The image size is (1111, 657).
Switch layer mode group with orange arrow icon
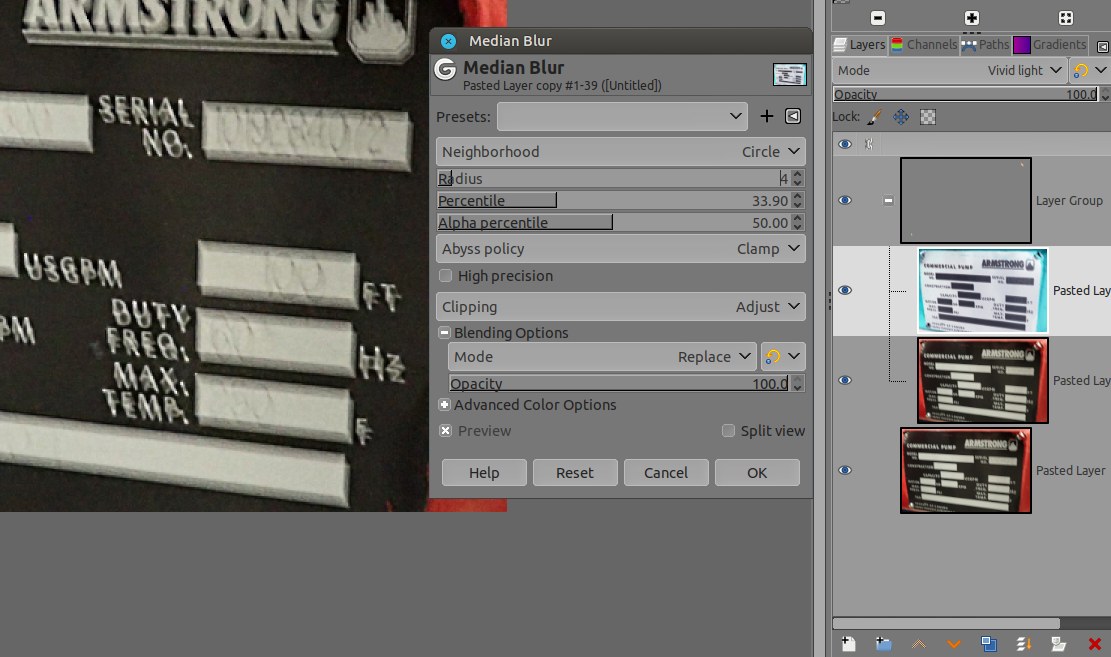tap(1081, 70)
